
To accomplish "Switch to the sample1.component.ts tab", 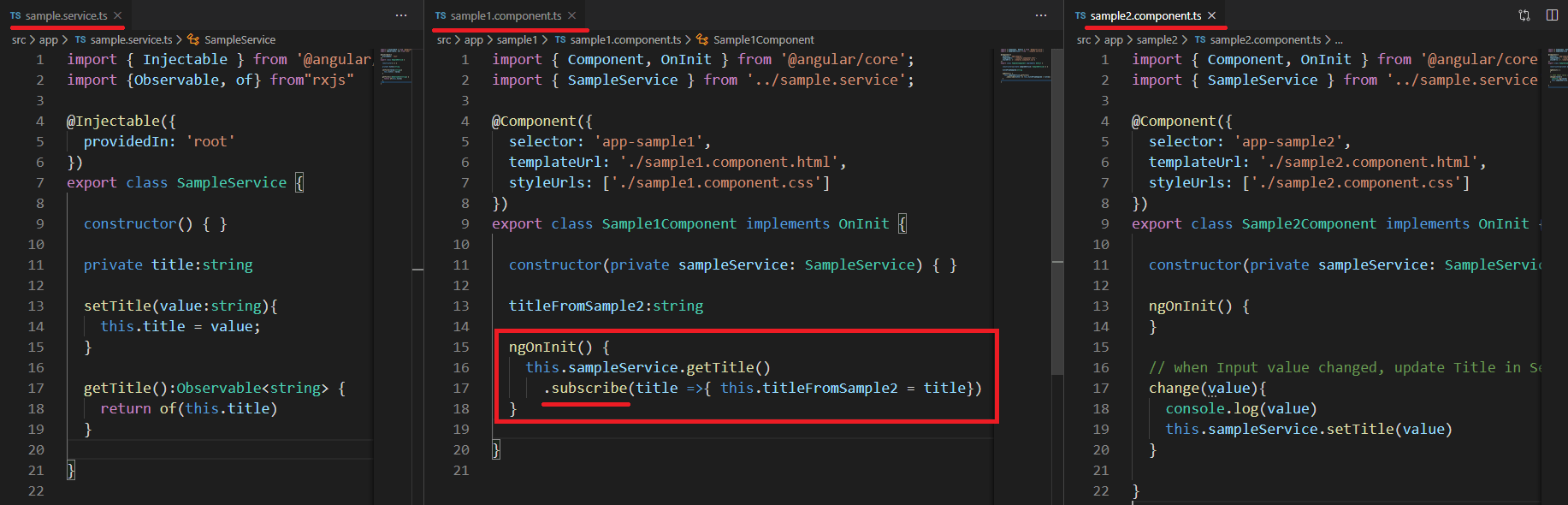I will [505, 15].
